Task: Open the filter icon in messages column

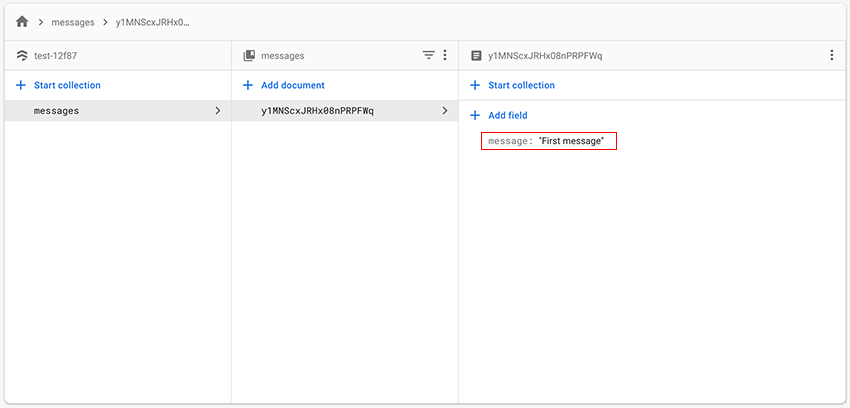Action: click(x=428, y=56)
